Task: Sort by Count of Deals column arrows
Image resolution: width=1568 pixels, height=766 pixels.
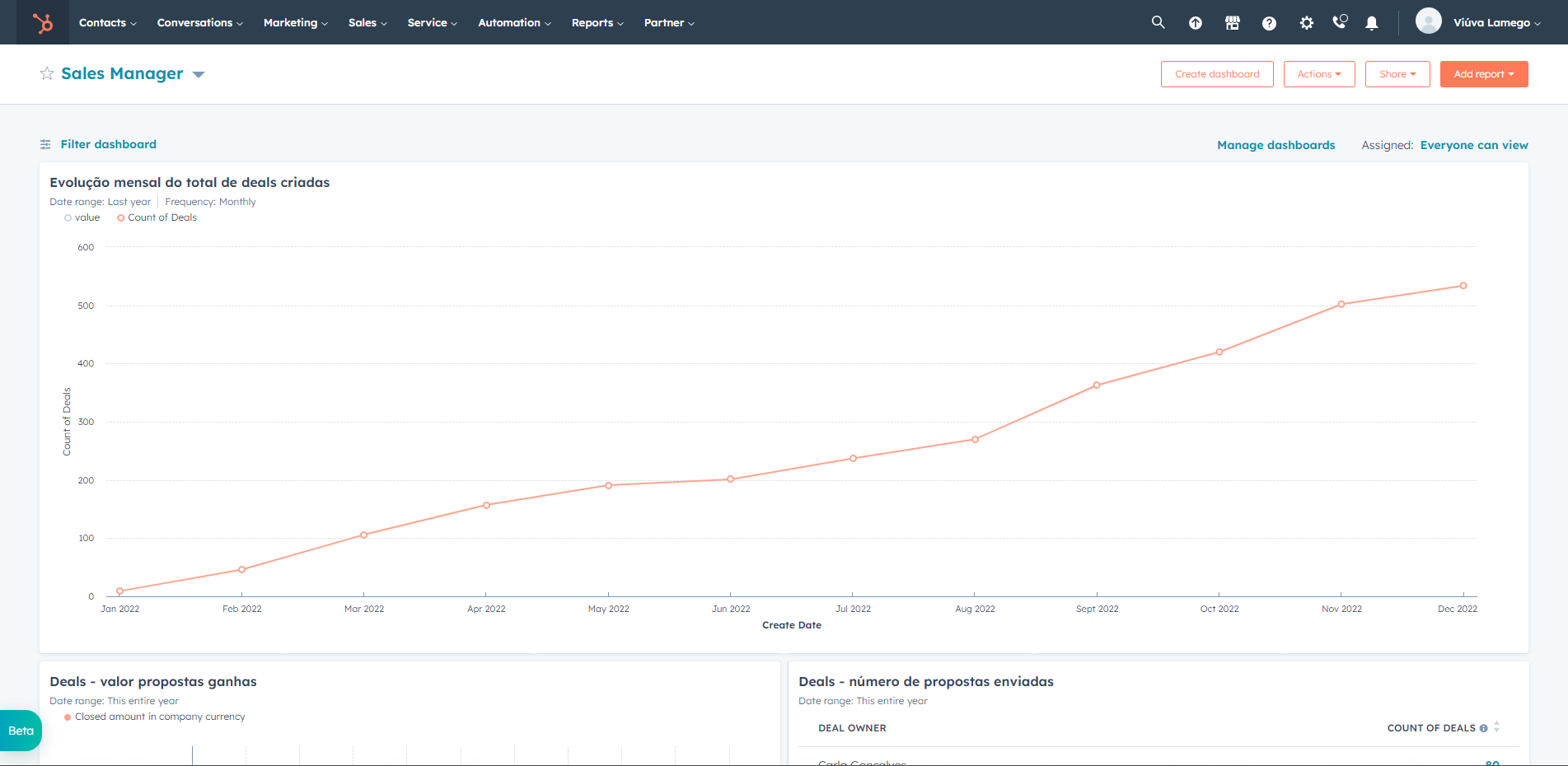Action: coord(1496,727)
